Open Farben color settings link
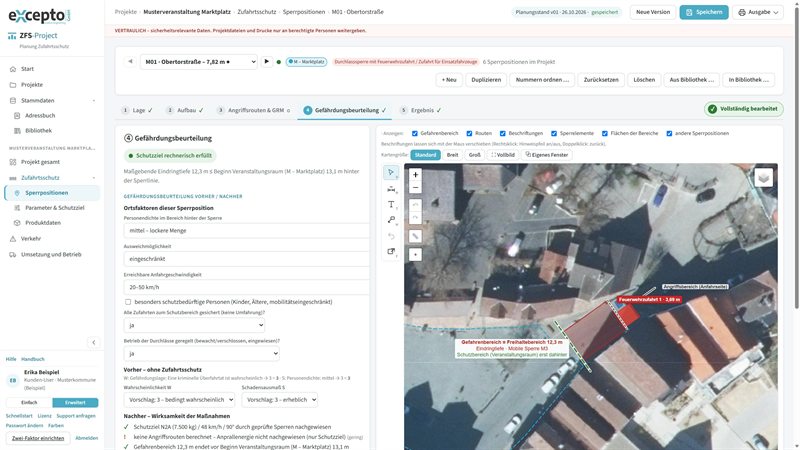Viewport: 800px width, 450px height. (x=56, y=426)
